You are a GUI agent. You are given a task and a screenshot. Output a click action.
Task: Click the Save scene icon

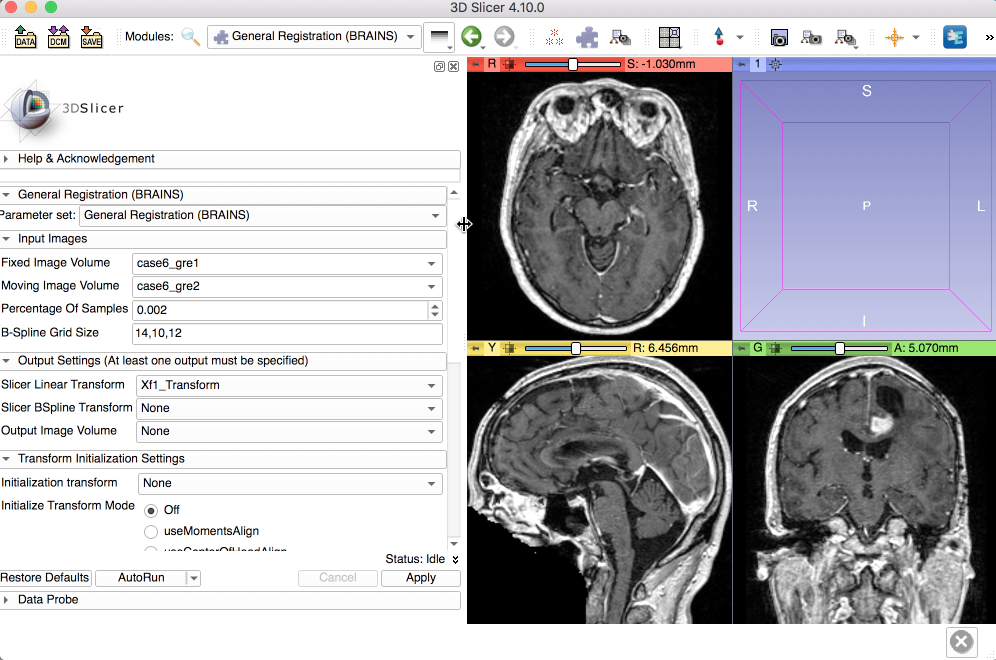coord(91,38)
